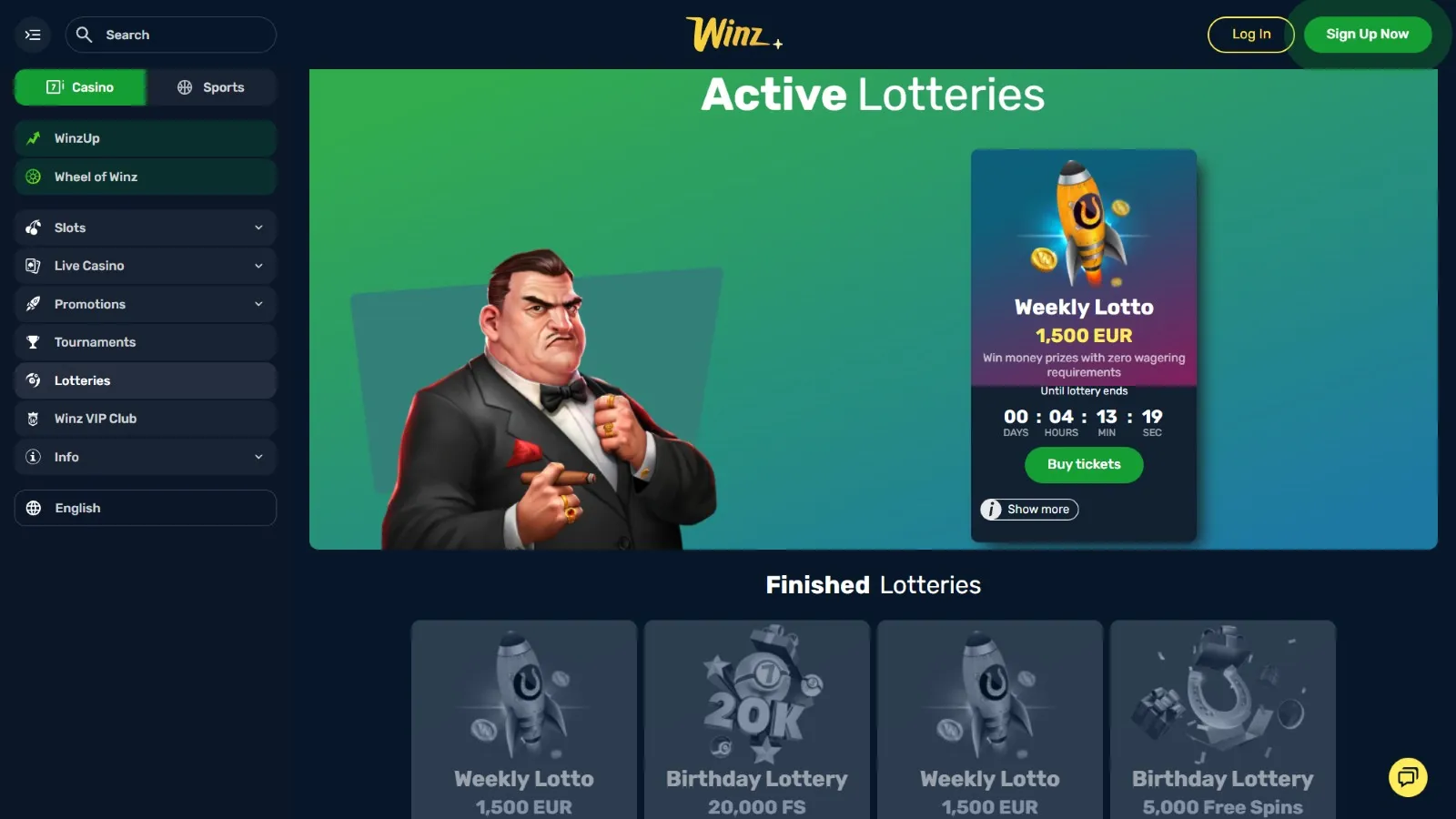This screenshot has width=1456, height=819.
Task: Click the Tournaments trophy icon
Action: point(34,342)
